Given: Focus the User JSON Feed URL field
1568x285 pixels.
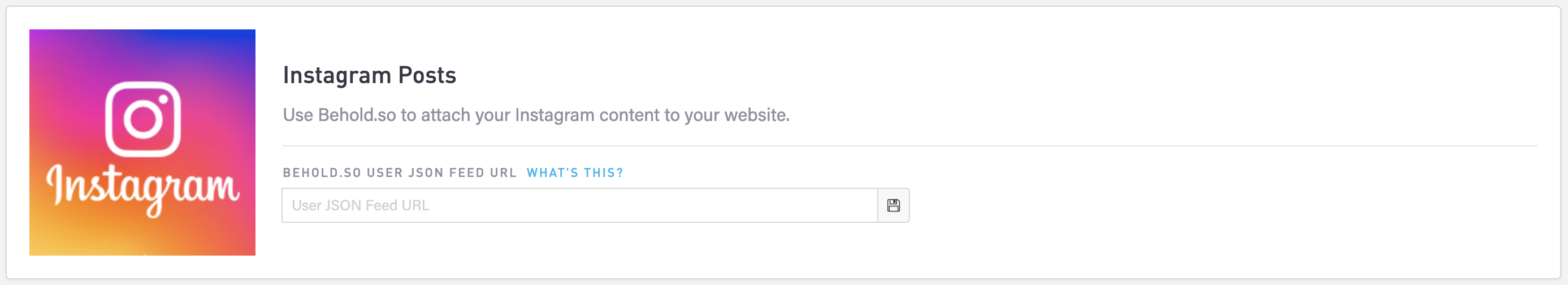Looking at the screenshot, I should coord(579,205).
